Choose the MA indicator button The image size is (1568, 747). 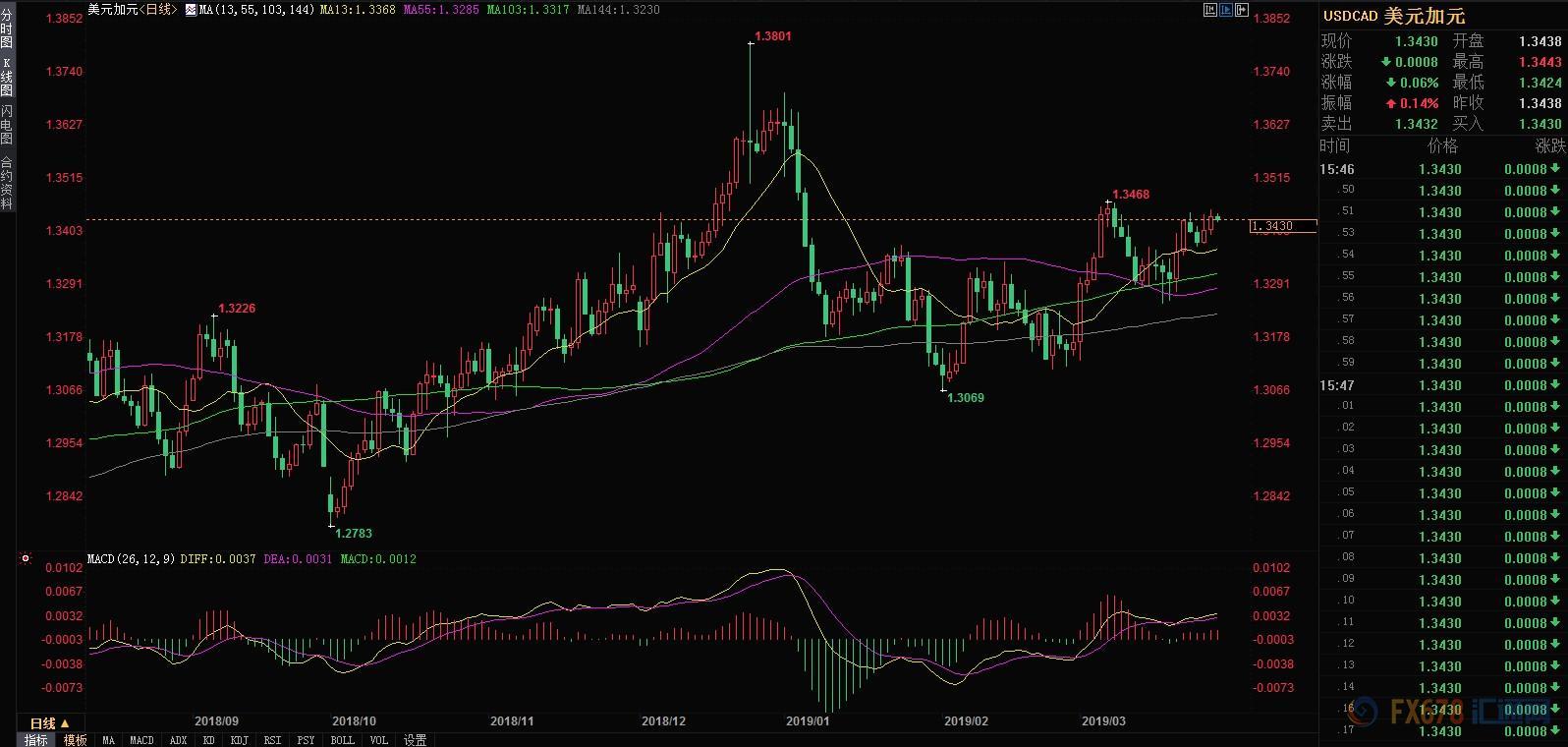pos(108,740)
